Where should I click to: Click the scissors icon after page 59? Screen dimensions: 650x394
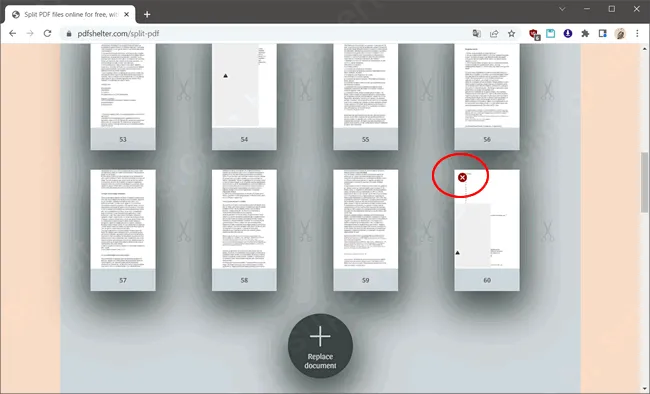click(427, 231)
